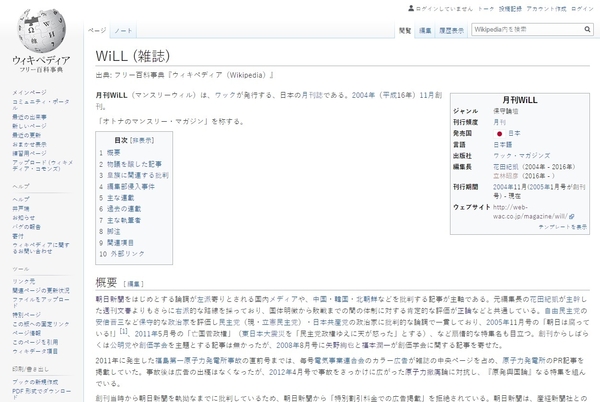Click テンプレートを表示 in infobox
The image size is (600, 402).
pyautogui.click(x=562, y=227)
